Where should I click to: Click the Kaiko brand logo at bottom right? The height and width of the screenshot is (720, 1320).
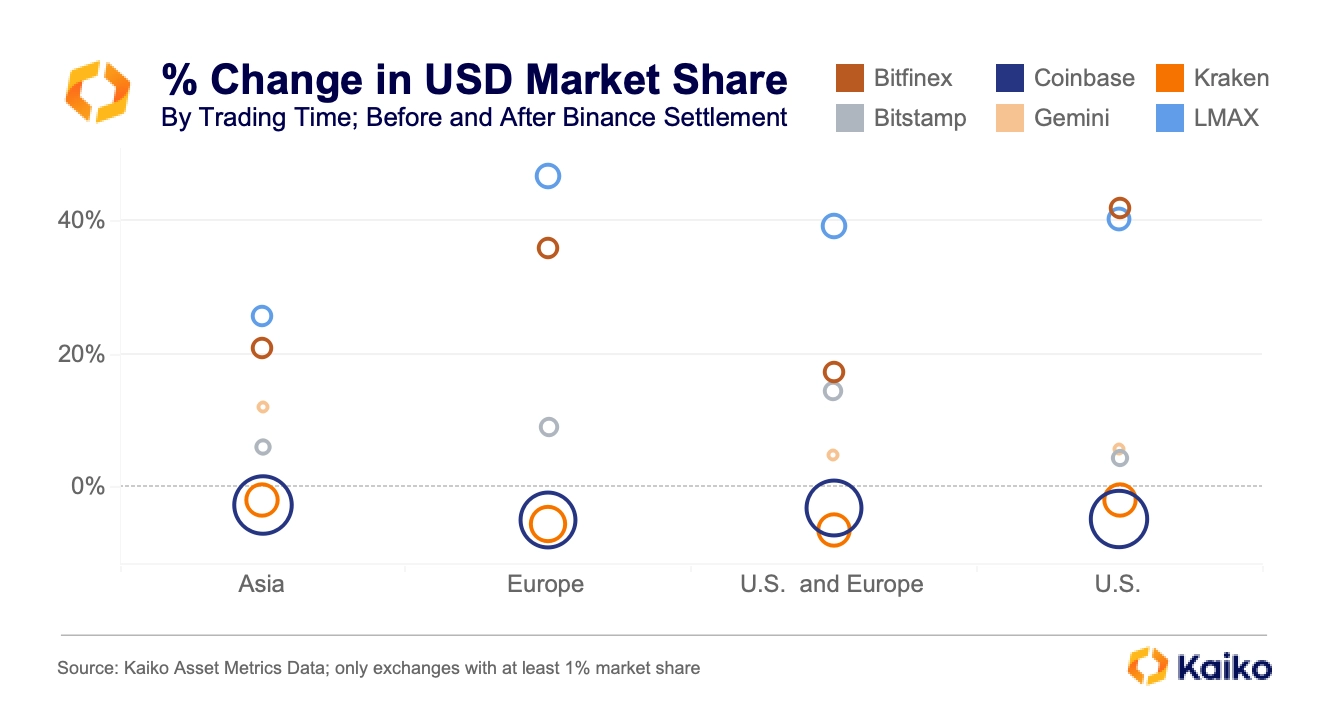tap(1199, 667)
